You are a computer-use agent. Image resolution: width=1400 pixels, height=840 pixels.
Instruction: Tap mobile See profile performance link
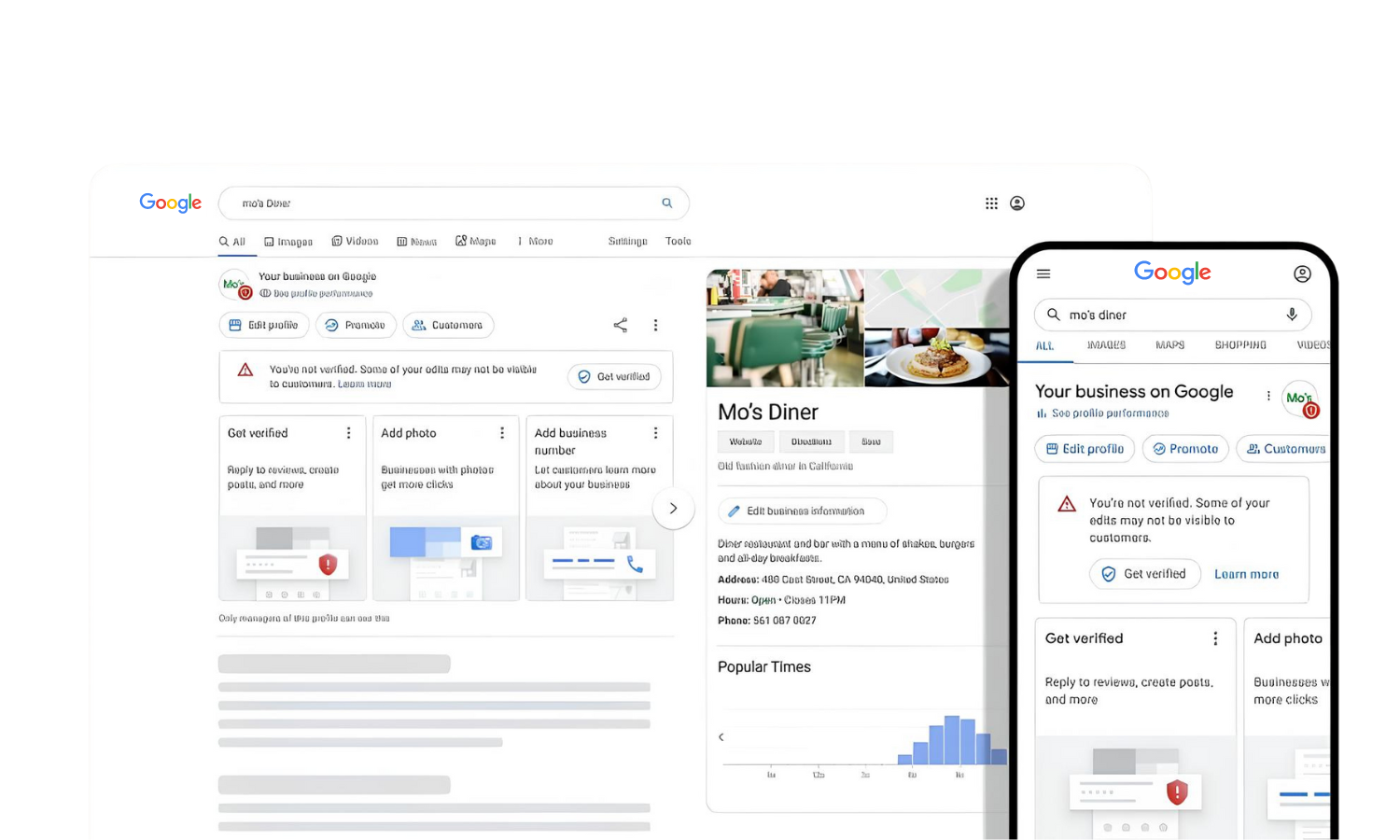point(1102,413)
